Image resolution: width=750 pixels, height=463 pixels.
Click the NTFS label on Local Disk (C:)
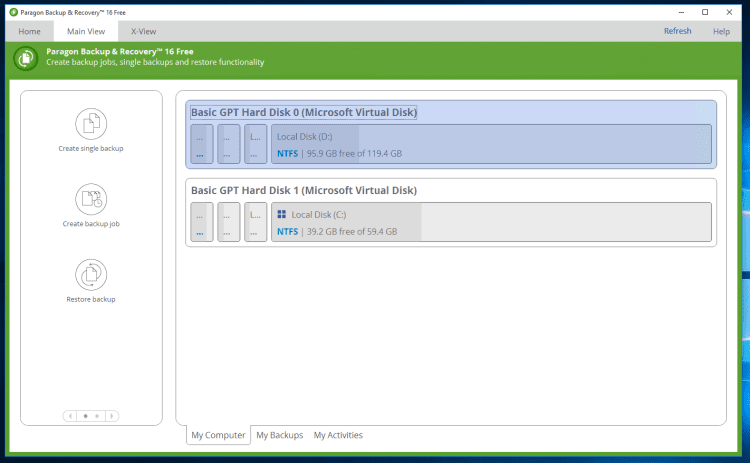click(287, 232)
